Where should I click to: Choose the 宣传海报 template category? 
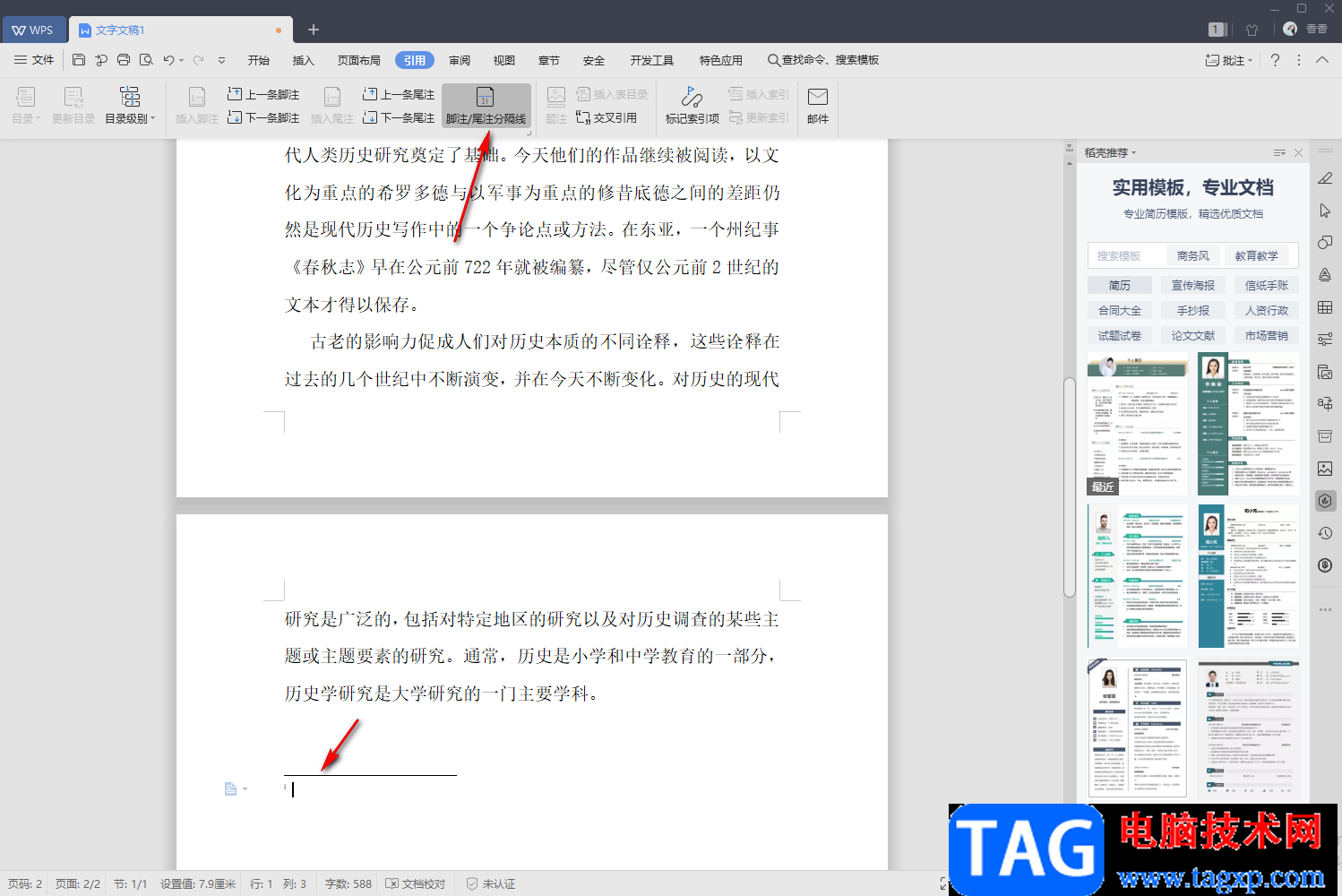tap(1193, 285)
